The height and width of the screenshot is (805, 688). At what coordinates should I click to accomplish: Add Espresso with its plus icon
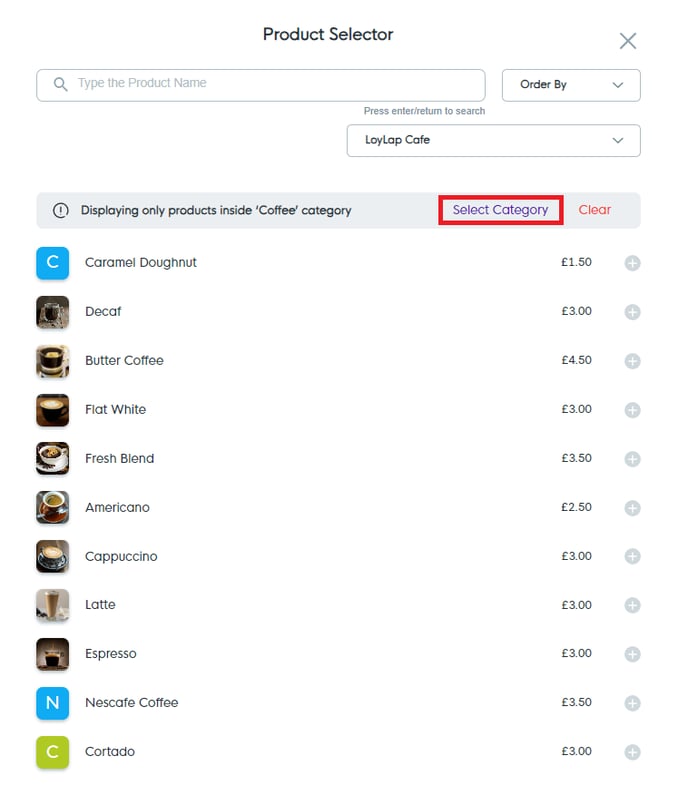coord(632,653)
